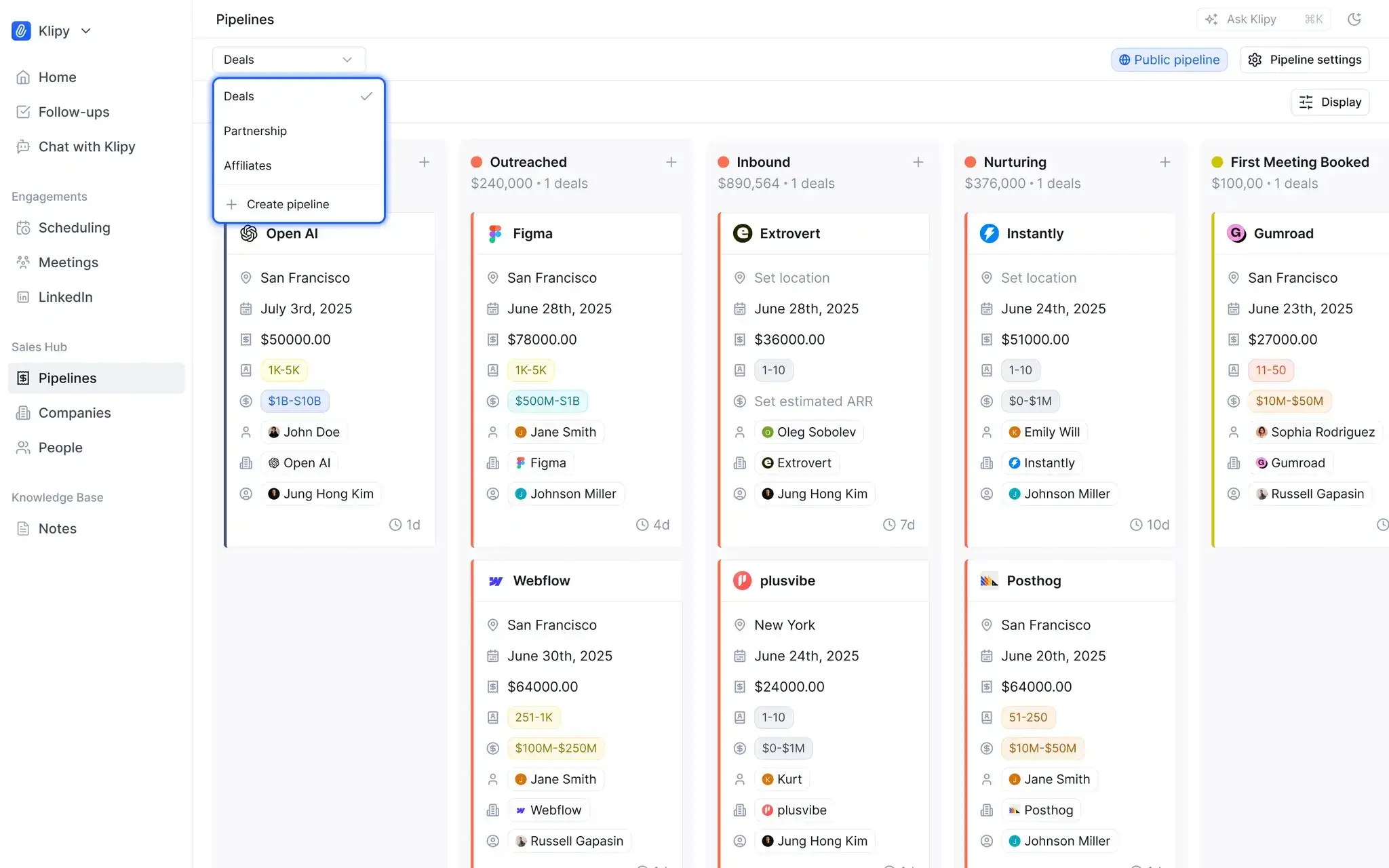Viewport: 1389px width, 868px height.
Task: Expand Klipy workspace dropdown chevron
Action: 86,31
